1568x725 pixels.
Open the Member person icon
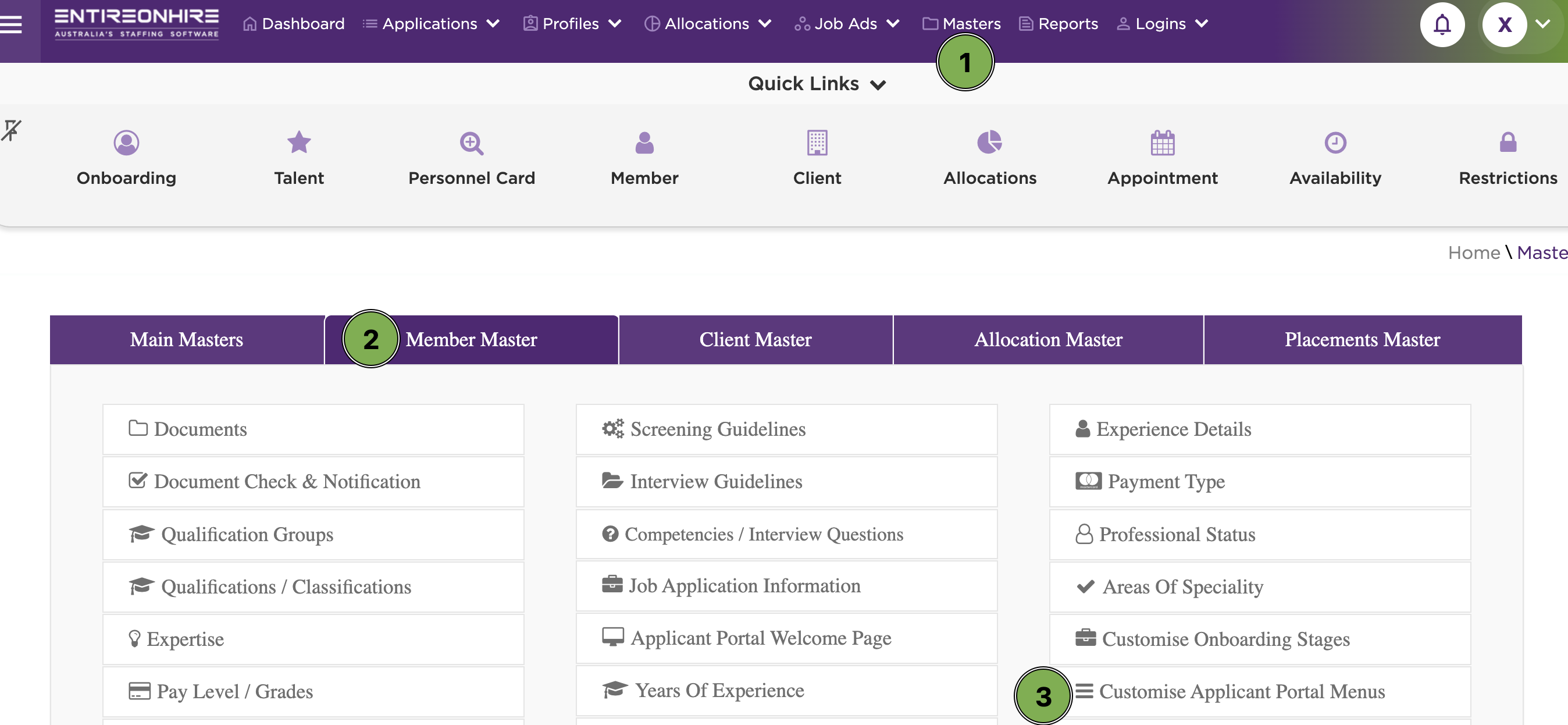tap(644, 143)
